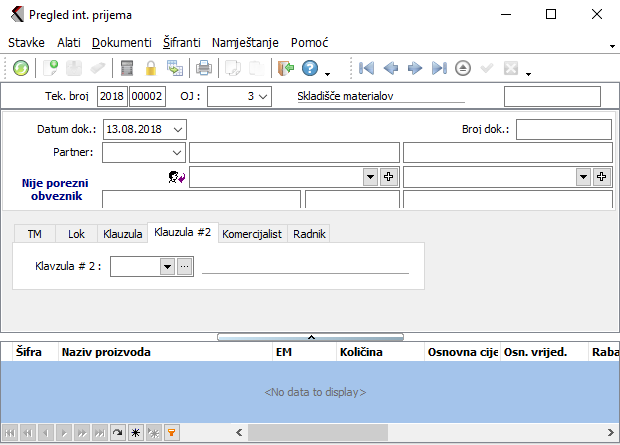The image size is (620, 445).
Task: Click the orange filter funnel icon
Action: 171,432
